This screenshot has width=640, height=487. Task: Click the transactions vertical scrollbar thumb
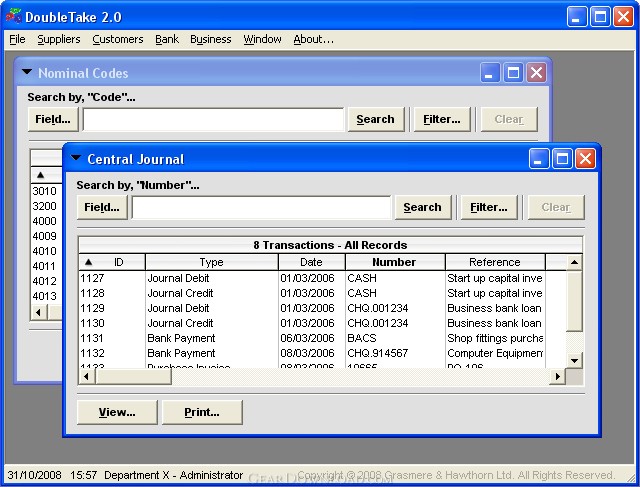(x=574, y=302)
